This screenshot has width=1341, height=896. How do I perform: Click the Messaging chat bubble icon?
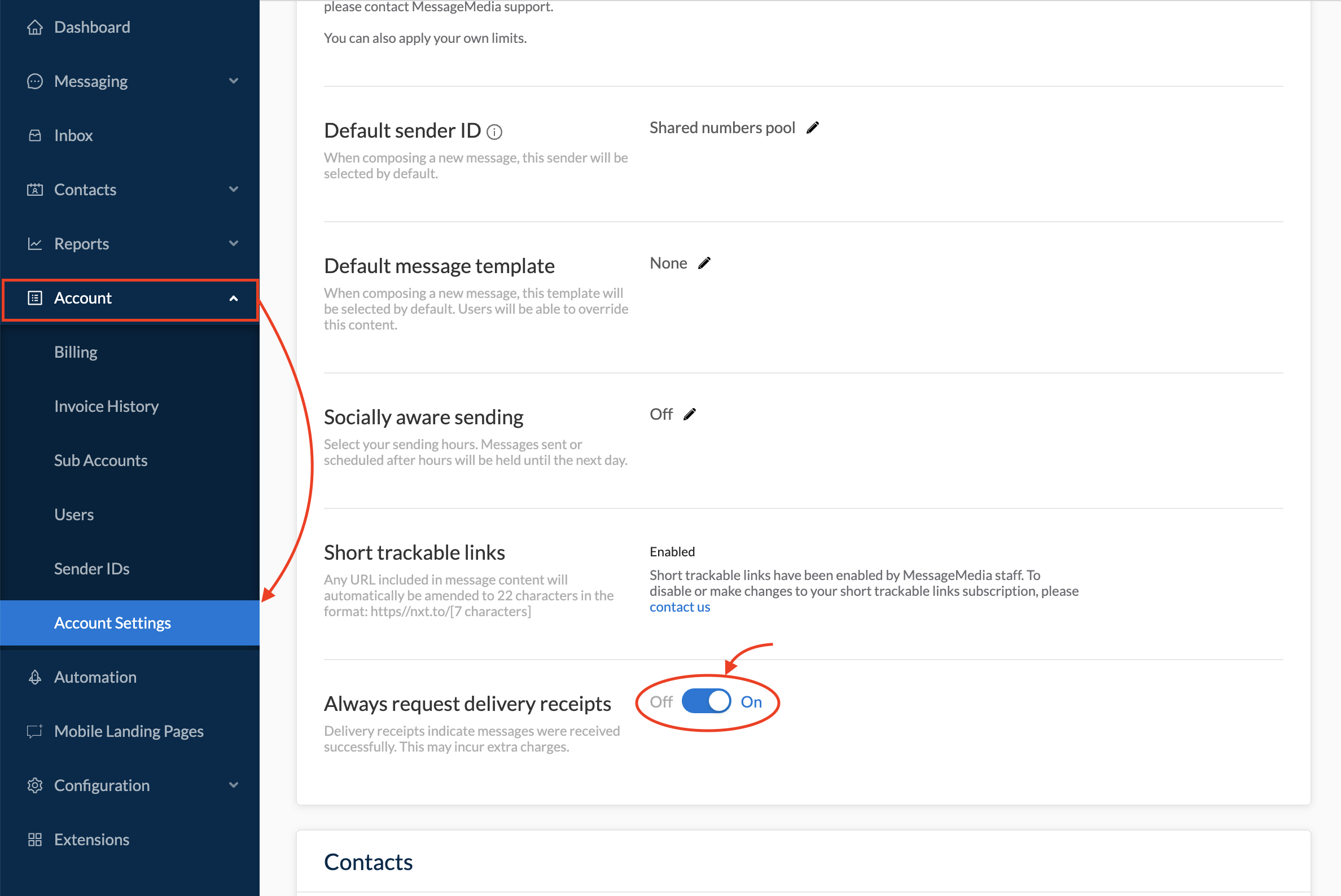[x=35, y=81]
